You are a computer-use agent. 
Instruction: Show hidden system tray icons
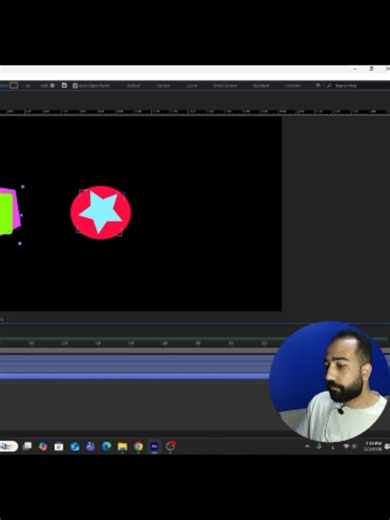click(307, 446)
